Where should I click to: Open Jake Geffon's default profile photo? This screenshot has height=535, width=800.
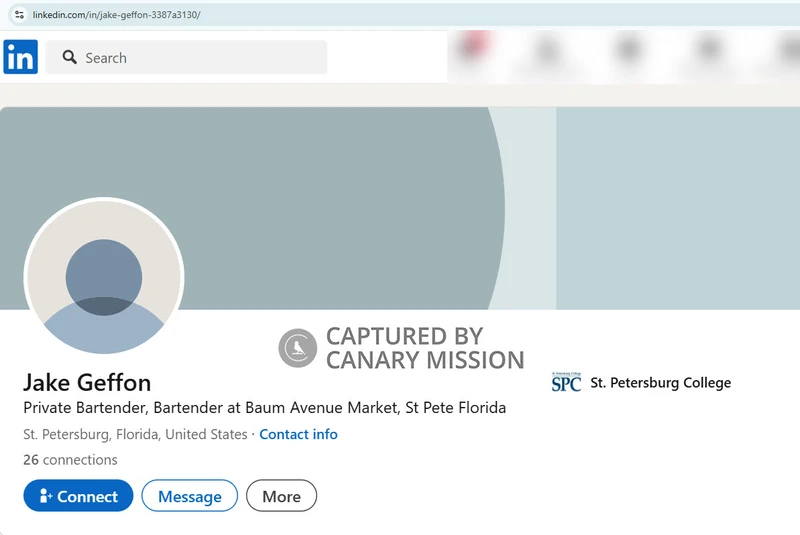click(x=103, y=277)
